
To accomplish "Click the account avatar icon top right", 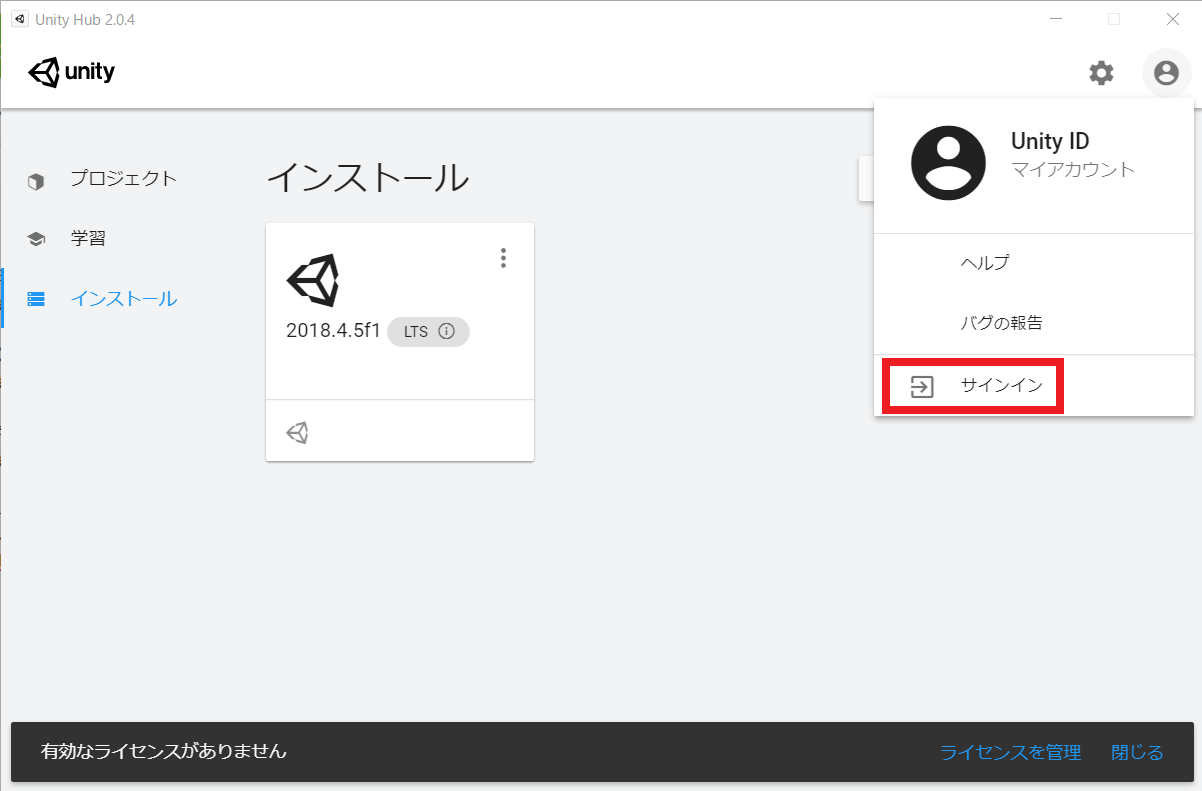I will (1166, 73).
